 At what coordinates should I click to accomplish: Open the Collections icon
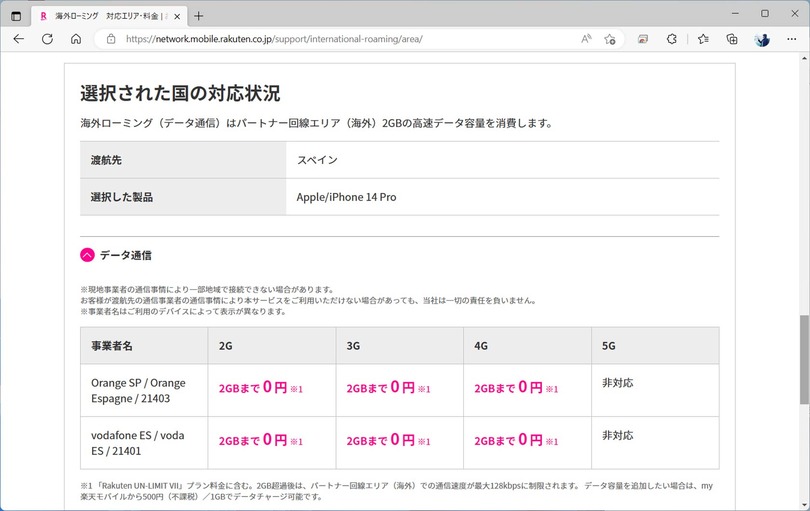coord(732,39)
